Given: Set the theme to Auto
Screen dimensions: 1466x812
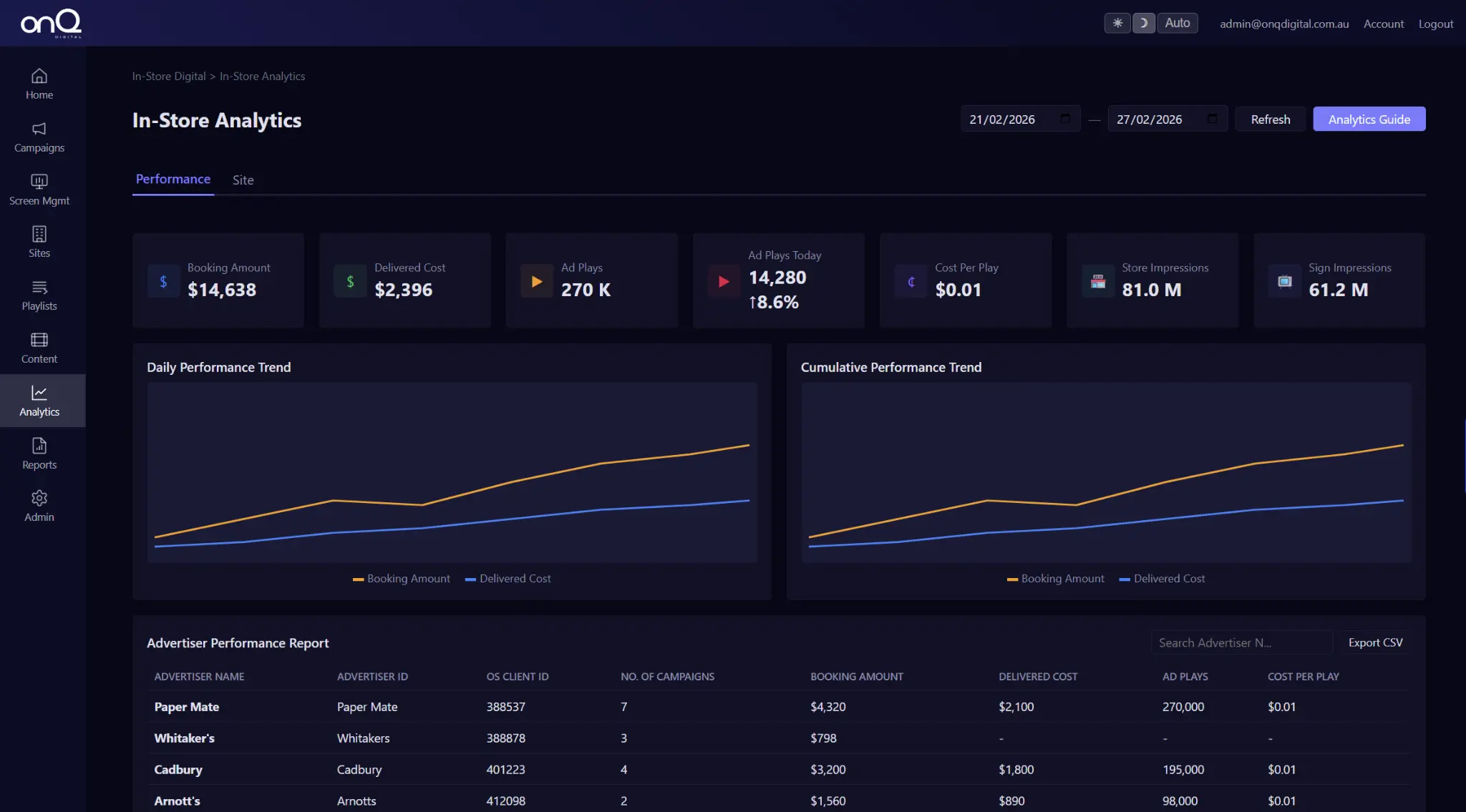Looking at the screenshot, I should [1177, 23].
